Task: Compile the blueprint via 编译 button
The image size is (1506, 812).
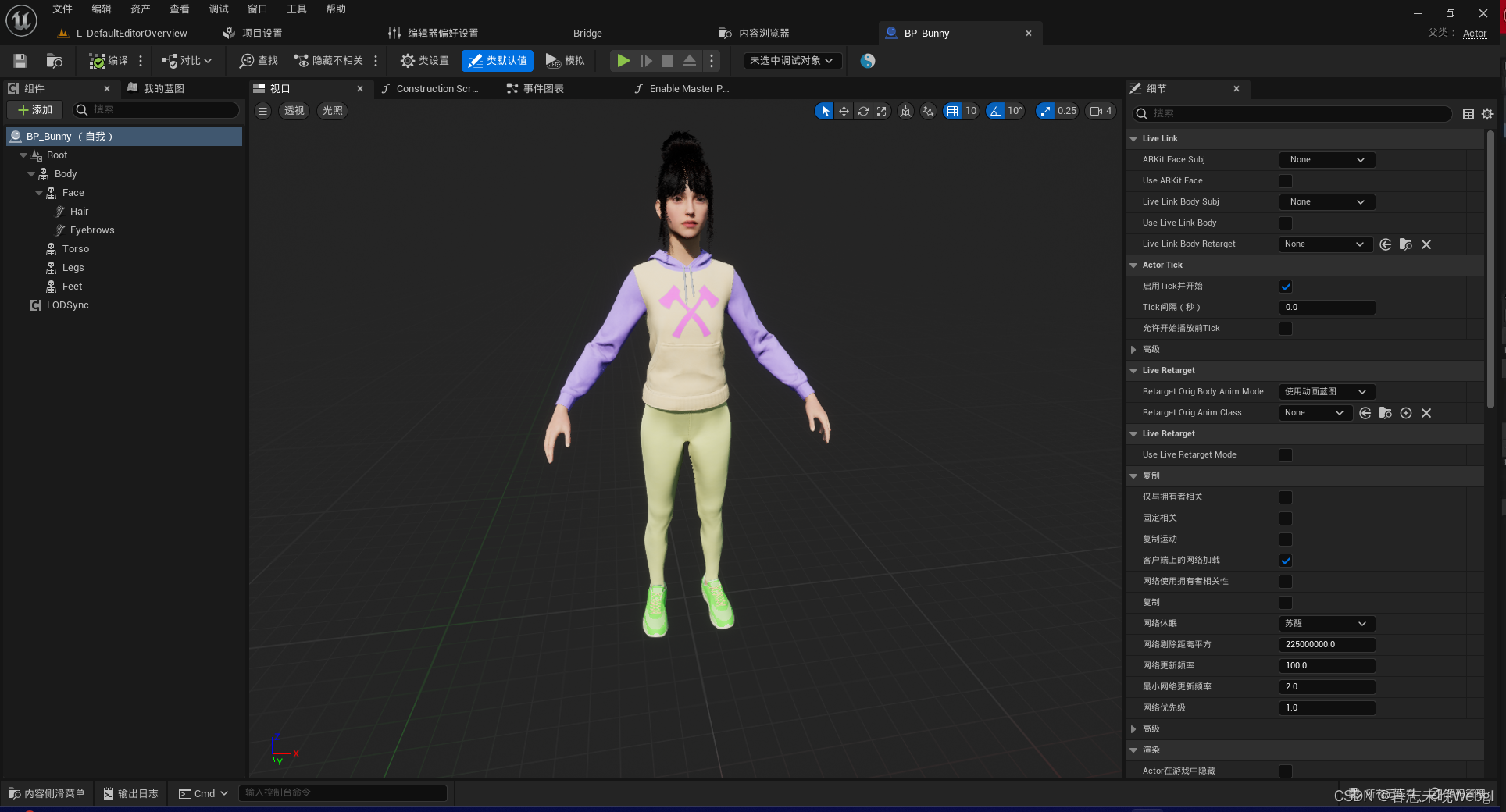Action: [x=109, y=61]
